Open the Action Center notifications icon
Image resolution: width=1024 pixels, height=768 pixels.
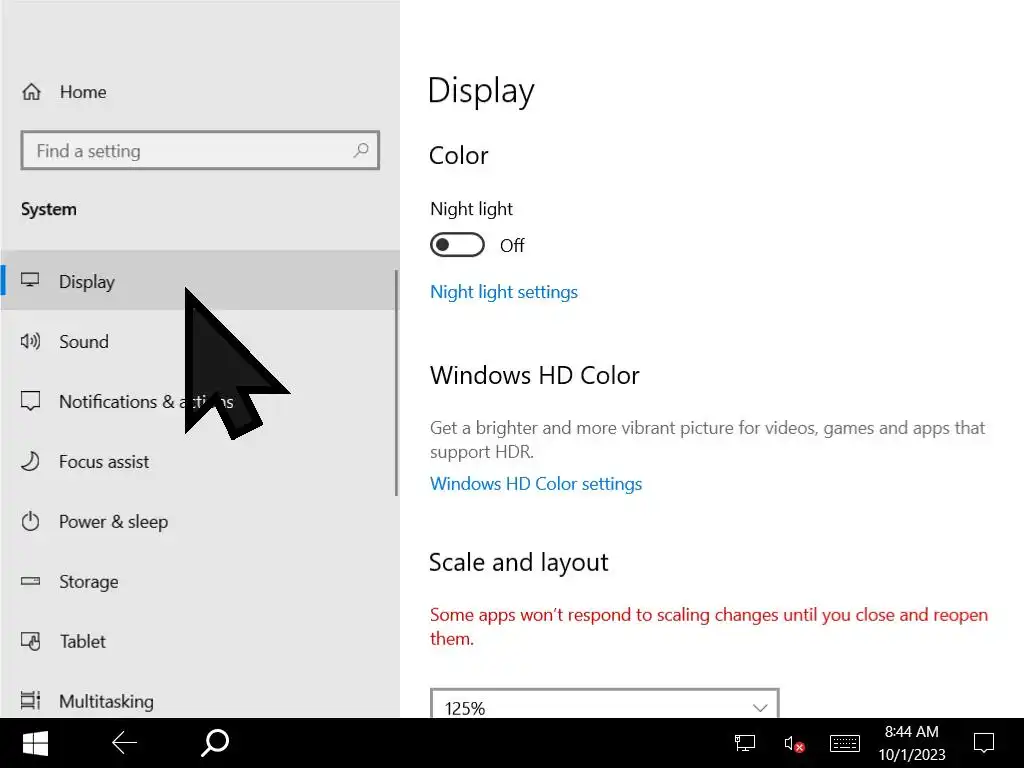click(984, 743)
